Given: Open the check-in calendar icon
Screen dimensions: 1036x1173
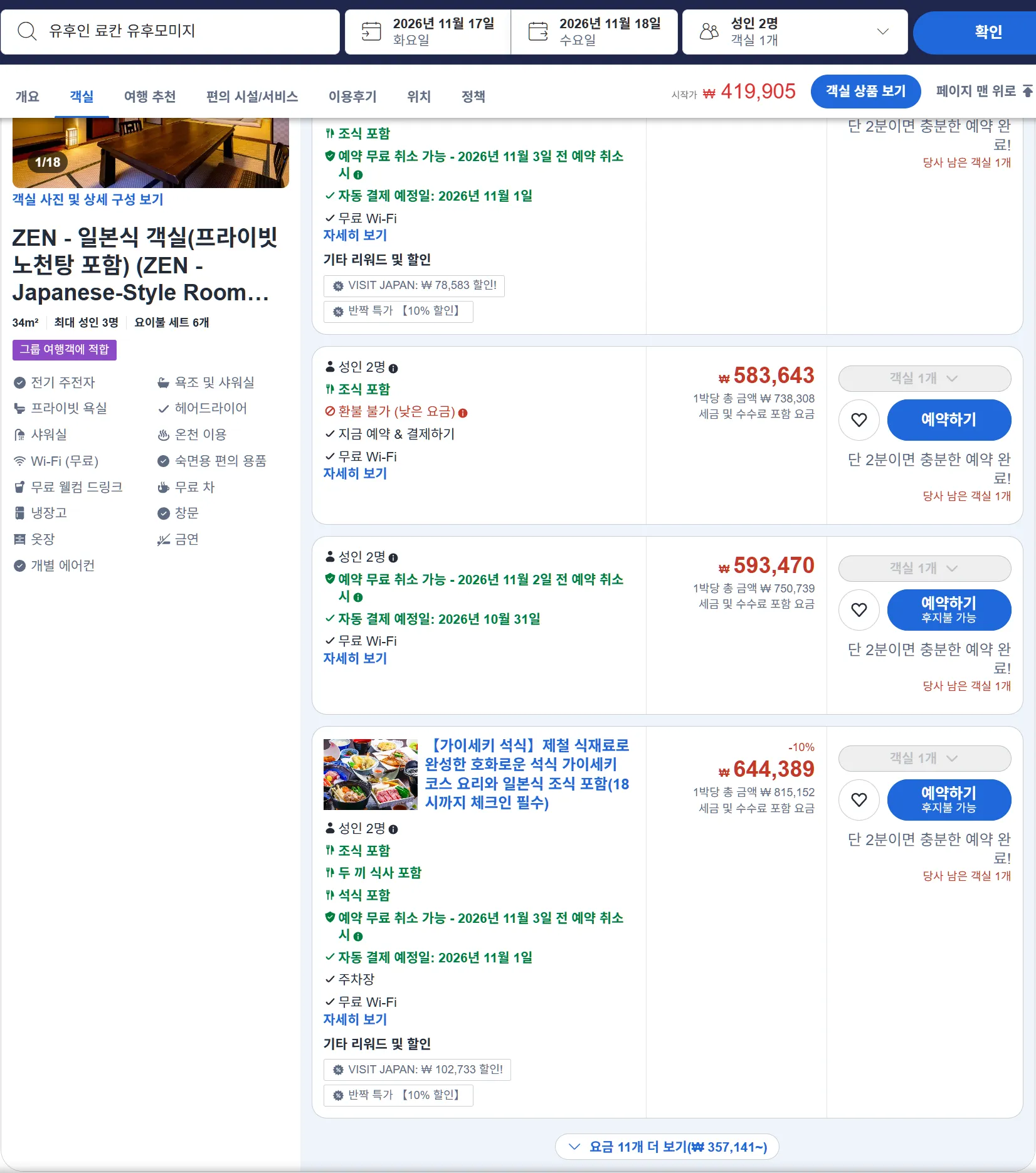Looking at the screenshot, I should pos(371,31).
